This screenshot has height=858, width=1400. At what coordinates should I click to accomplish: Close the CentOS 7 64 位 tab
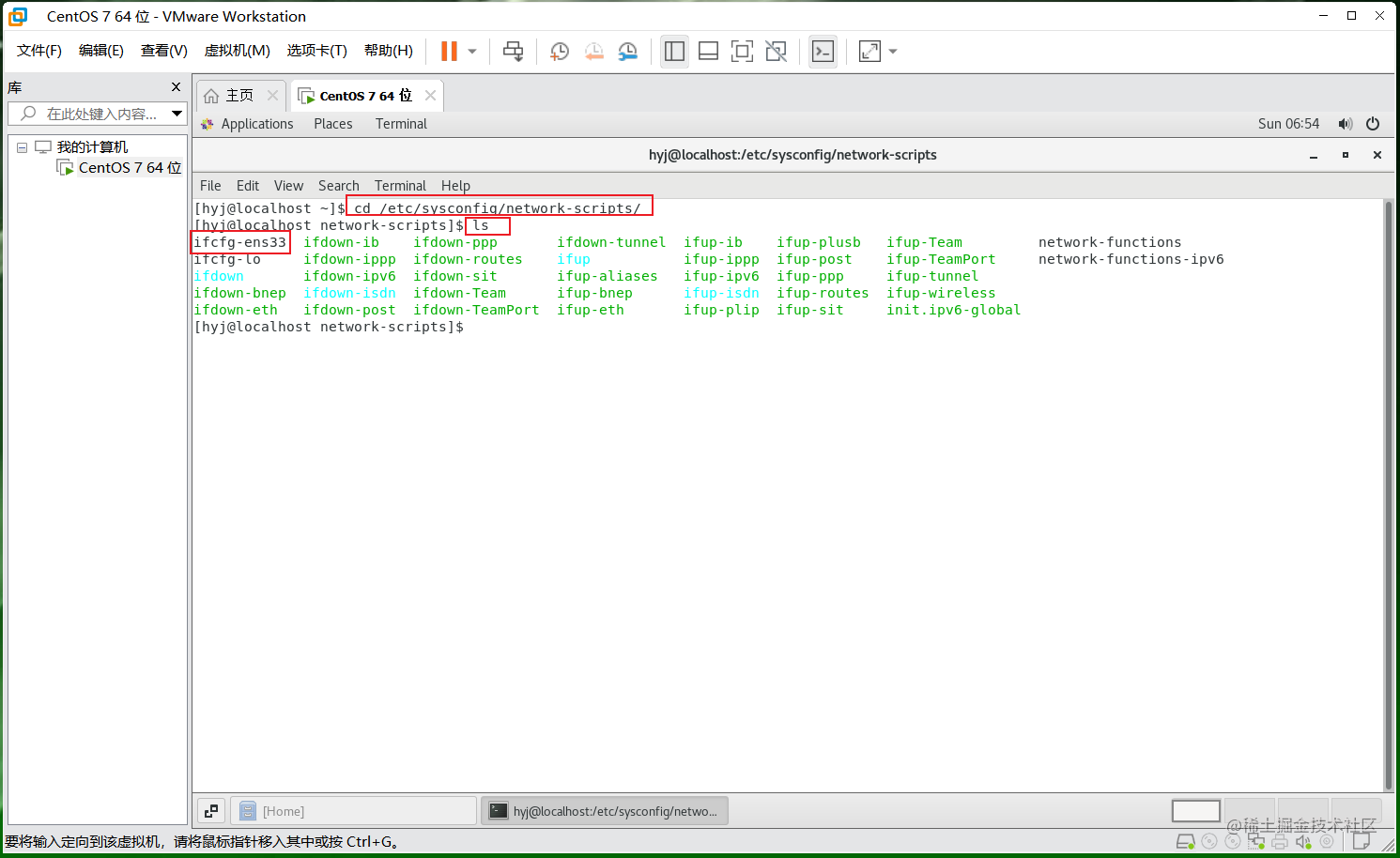coord(430,96)
